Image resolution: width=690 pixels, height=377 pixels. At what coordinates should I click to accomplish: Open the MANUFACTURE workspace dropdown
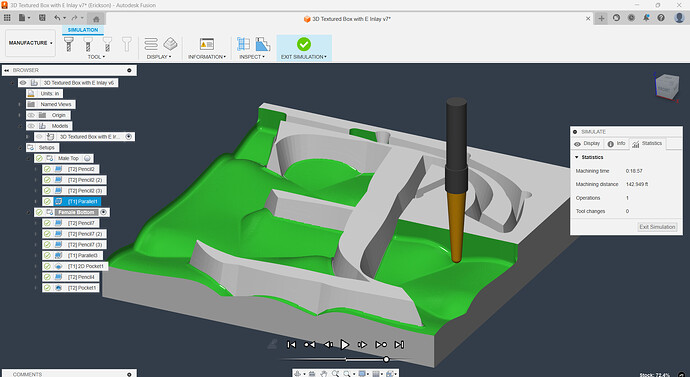[x=30, y=43]
